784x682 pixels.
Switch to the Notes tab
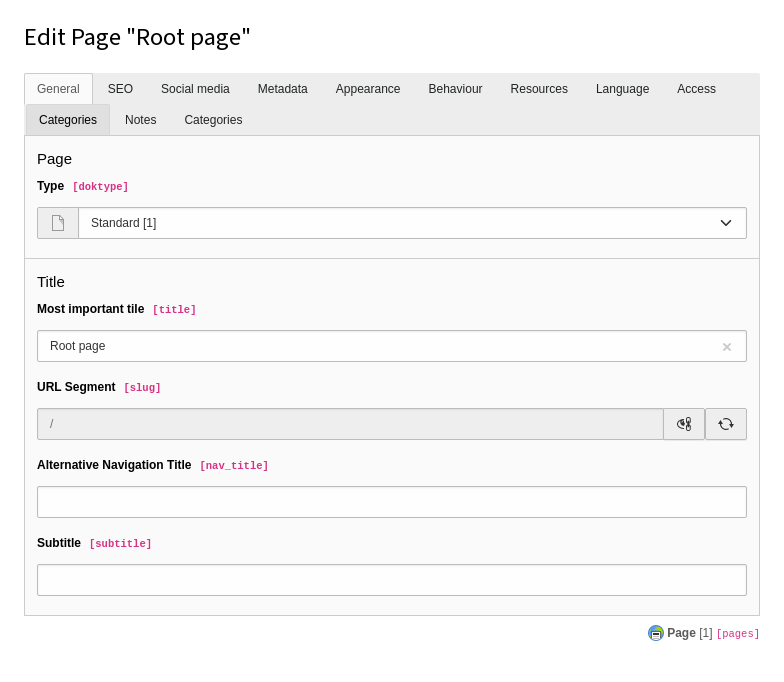[x=140, y=120]
